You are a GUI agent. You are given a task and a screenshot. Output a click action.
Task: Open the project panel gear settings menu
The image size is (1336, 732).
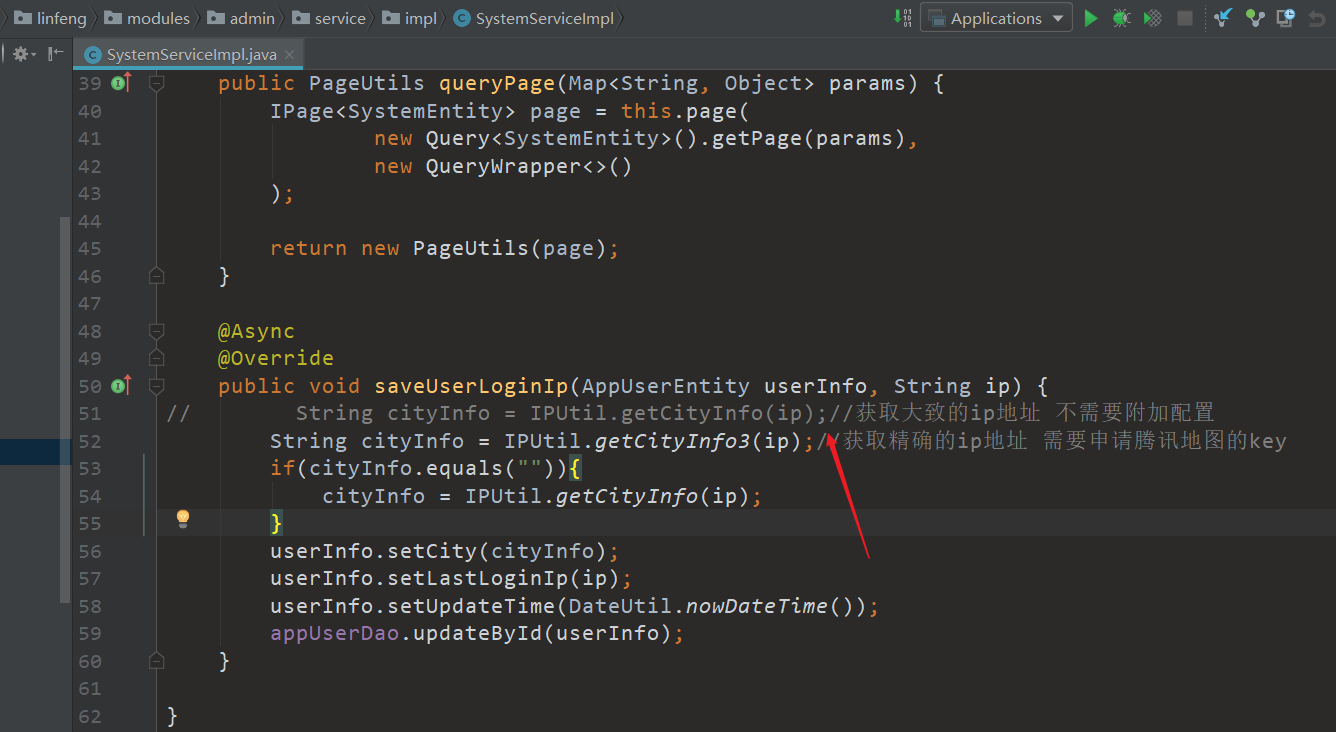[22, 54]
